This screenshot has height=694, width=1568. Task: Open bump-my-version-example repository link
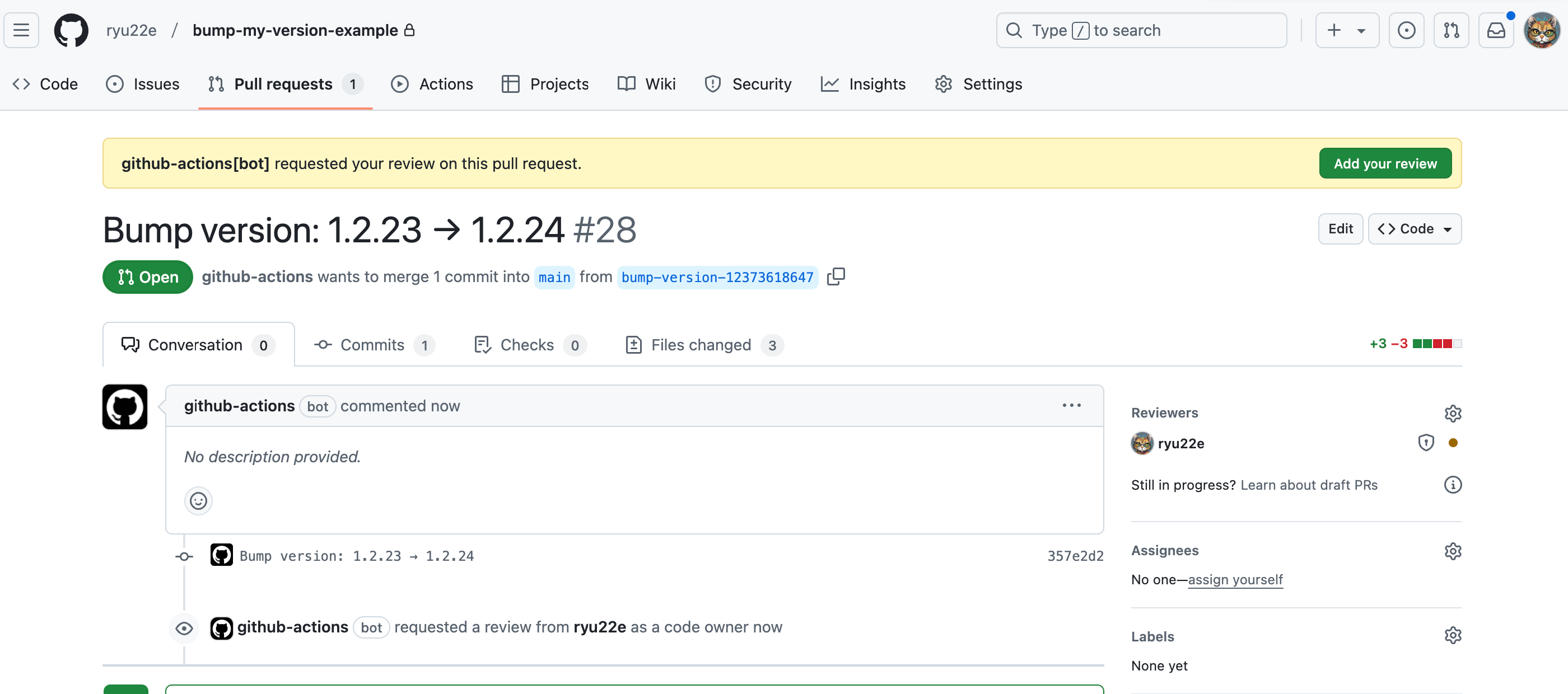[x=295, y=30]
